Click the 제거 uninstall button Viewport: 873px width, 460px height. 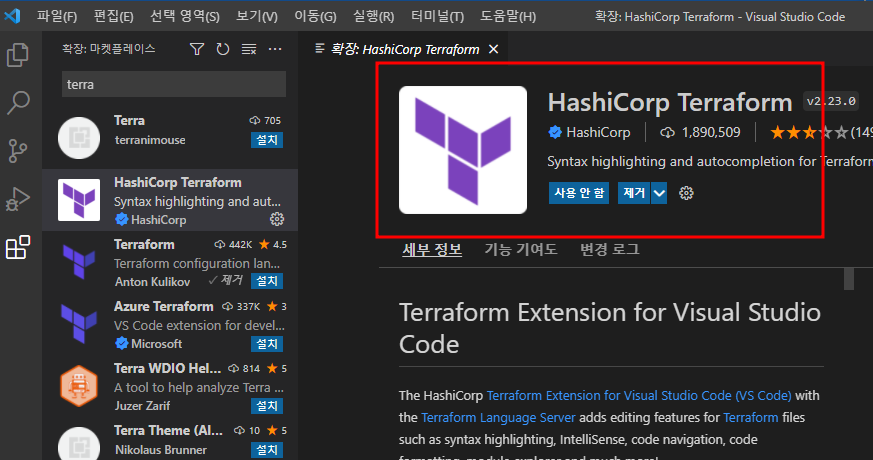coord(634,193)
